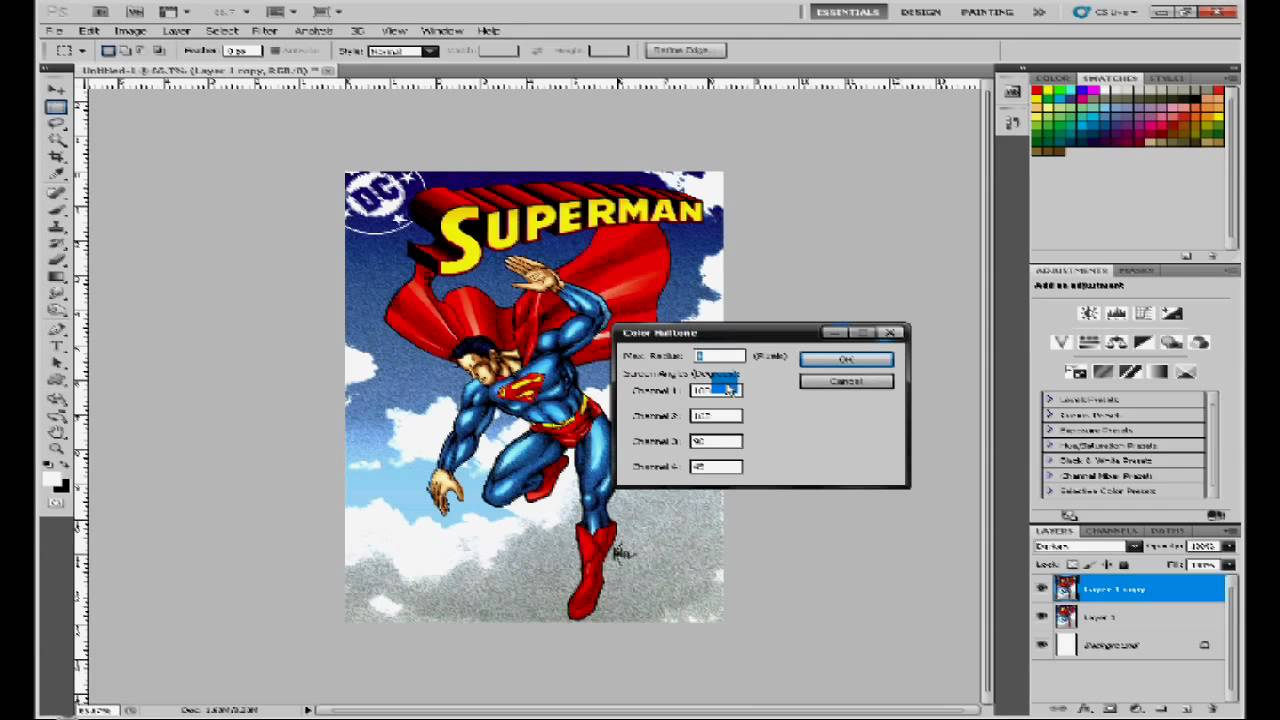Viewport: 1280px width, 720px height.
Task: Hide the Layer 1 layer
Action: coord(1041,616)
